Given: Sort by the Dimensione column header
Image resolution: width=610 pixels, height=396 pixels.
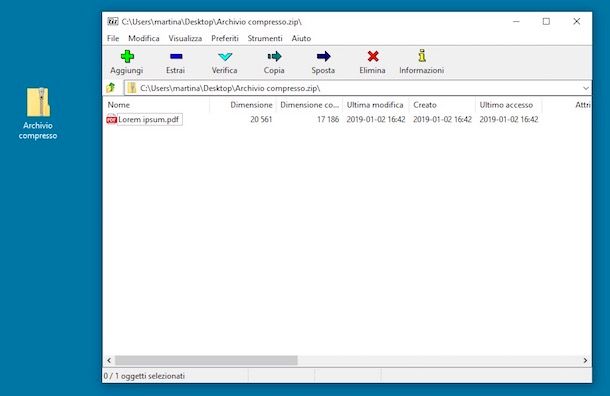Looking at the screenshot, I should (x=243, y=105).
